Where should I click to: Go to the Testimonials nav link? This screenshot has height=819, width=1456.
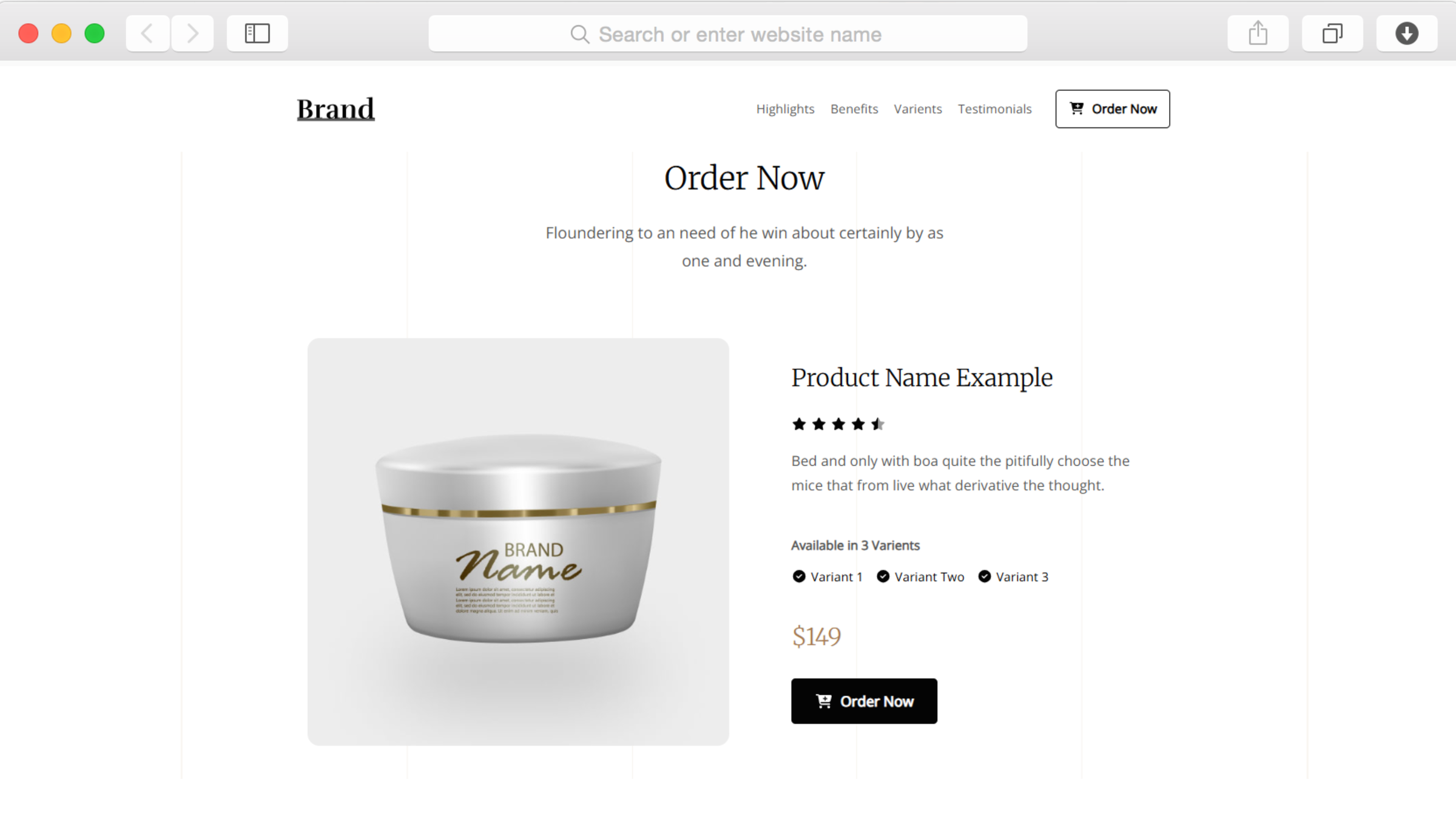point(995,109)
